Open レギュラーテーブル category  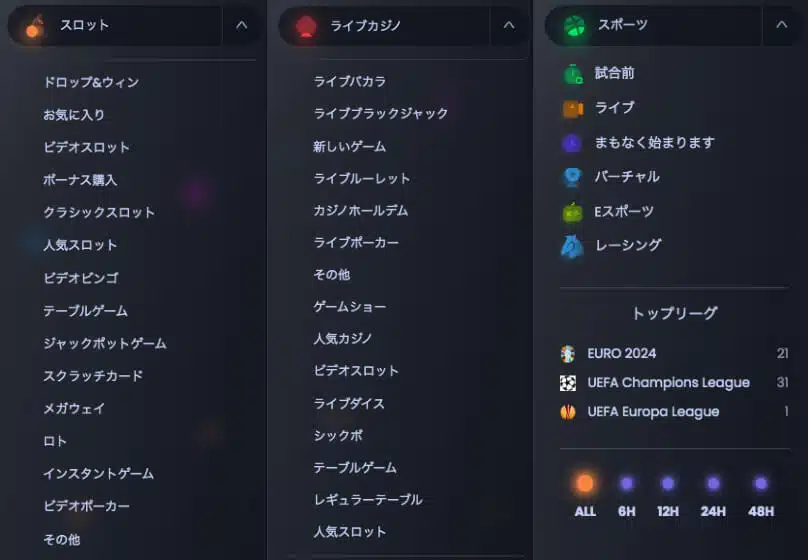(x=368, y=500)
